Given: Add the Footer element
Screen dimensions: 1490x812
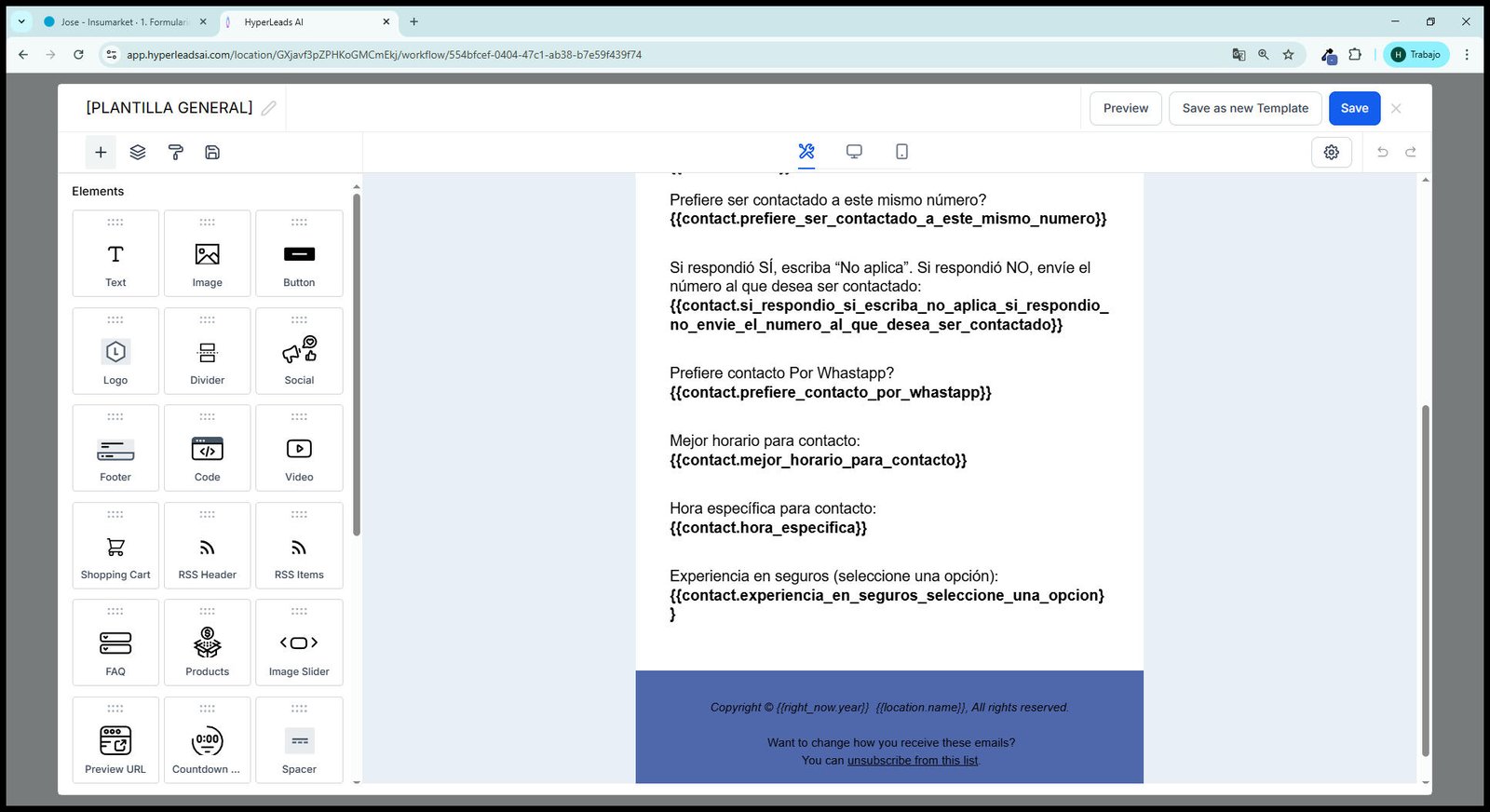Looking at the screenshot, I should pyautogui.click(x=115, y=448).
